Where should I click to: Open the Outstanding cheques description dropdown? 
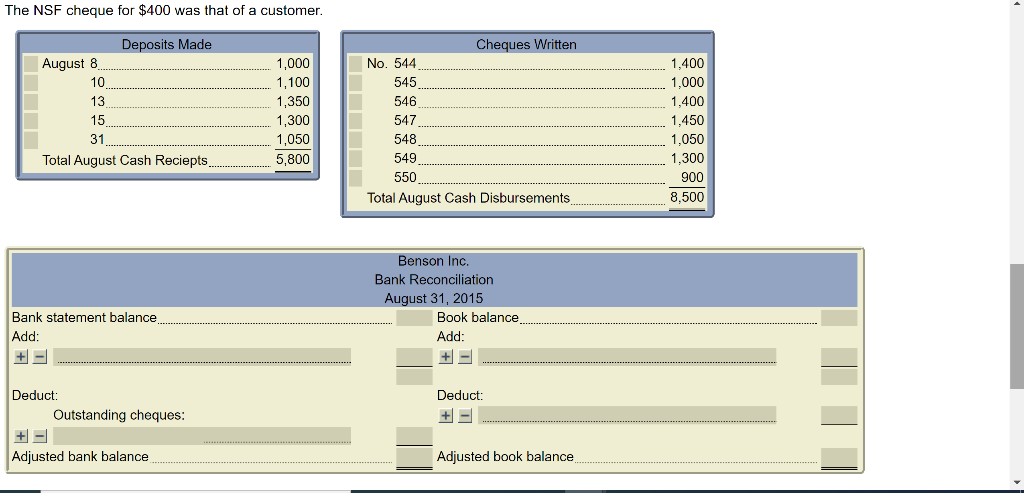coord(202,436)
